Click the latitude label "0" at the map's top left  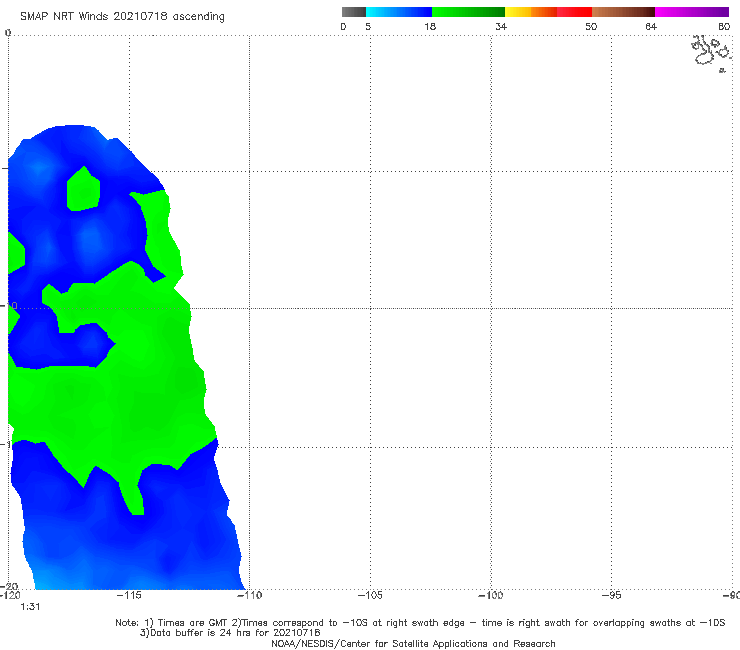[8, 33]
